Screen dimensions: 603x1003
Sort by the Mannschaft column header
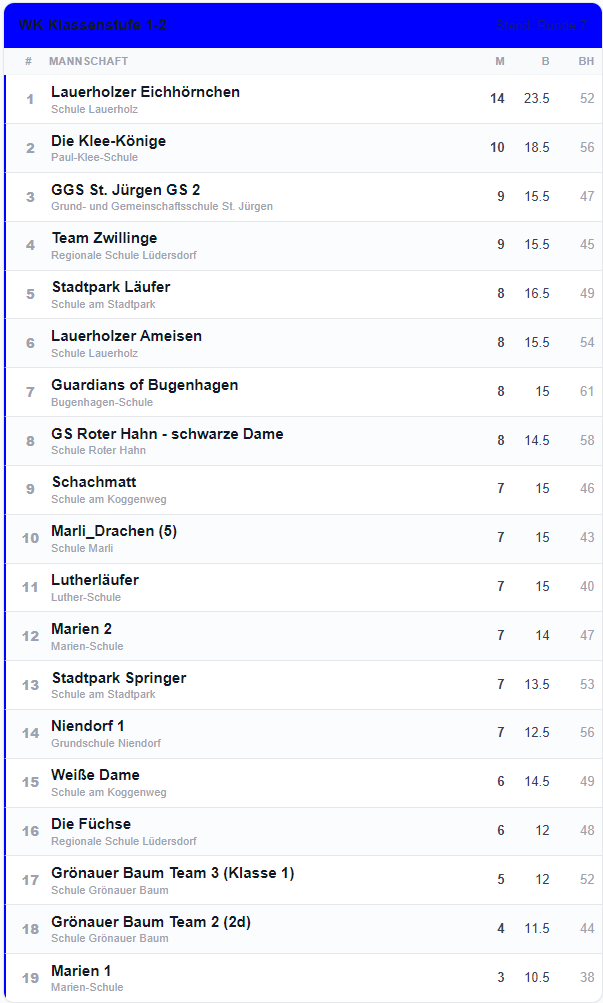pos(88,62)
